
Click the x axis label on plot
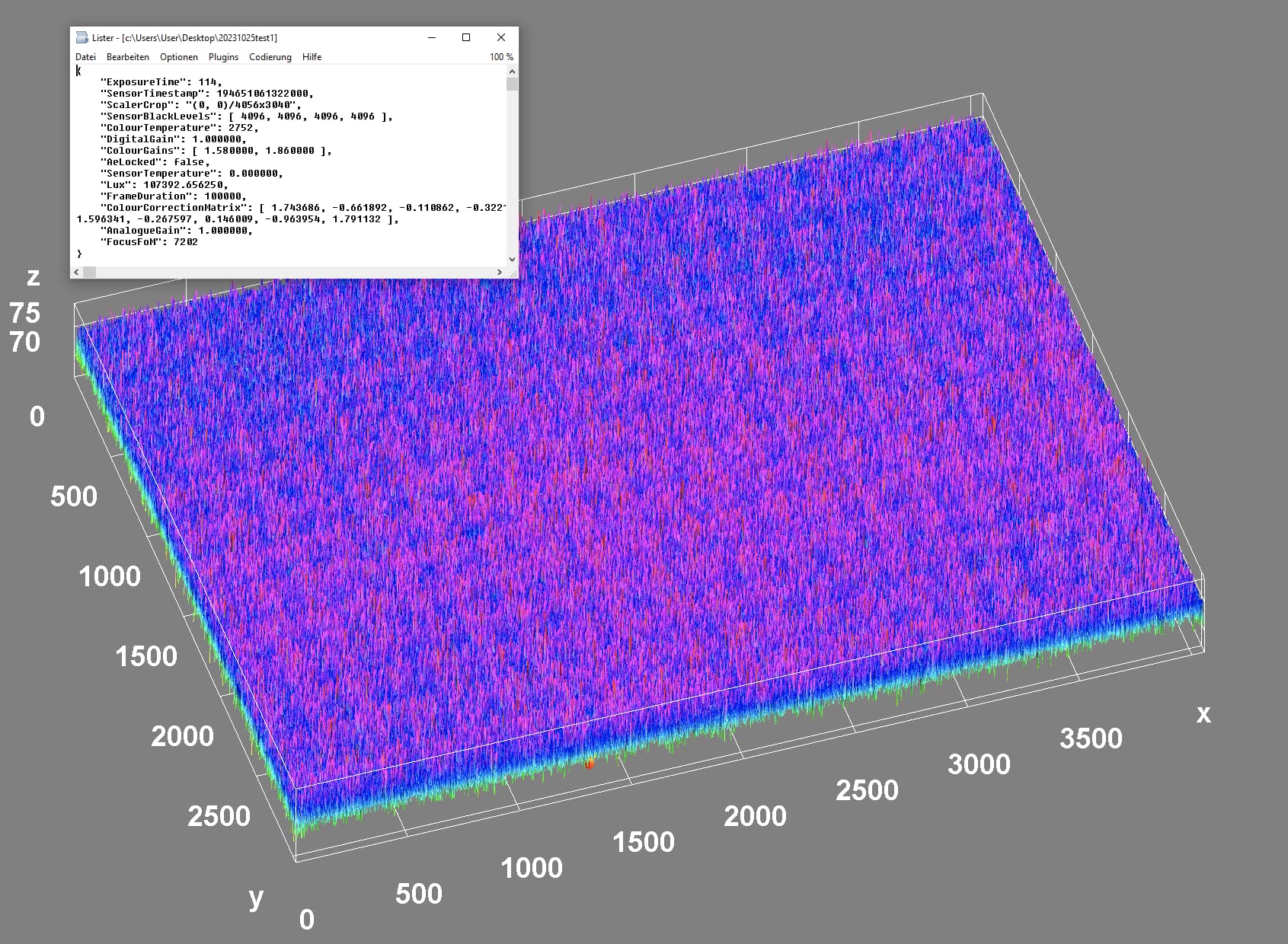coord(1203,713)
